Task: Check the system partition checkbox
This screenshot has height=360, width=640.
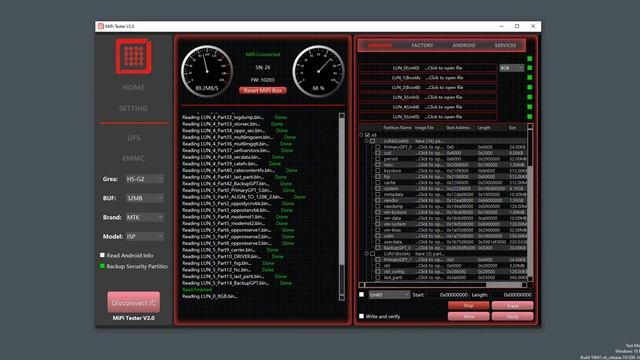Action: tap(378, 189)
